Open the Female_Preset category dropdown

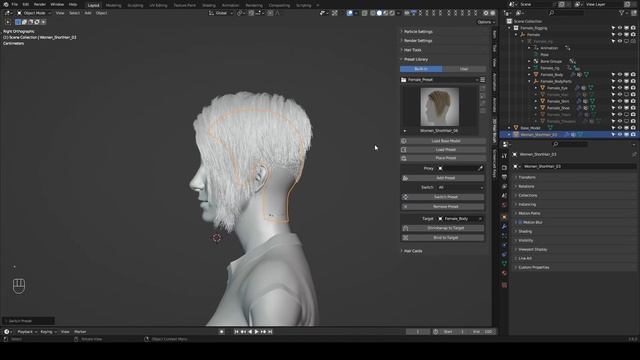pos(440,80)
